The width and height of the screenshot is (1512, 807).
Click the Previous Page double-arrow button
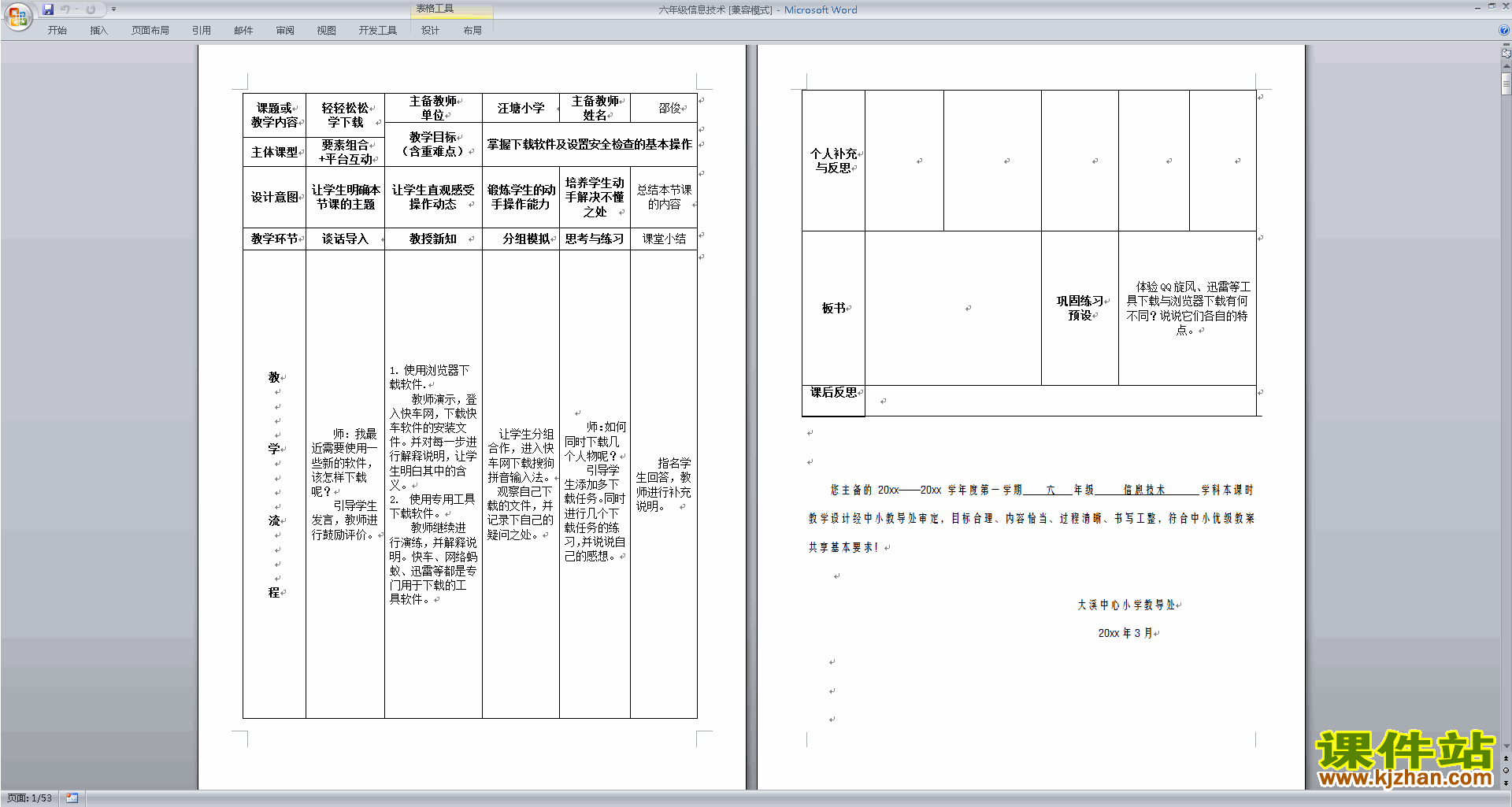tap(1506, 758)
